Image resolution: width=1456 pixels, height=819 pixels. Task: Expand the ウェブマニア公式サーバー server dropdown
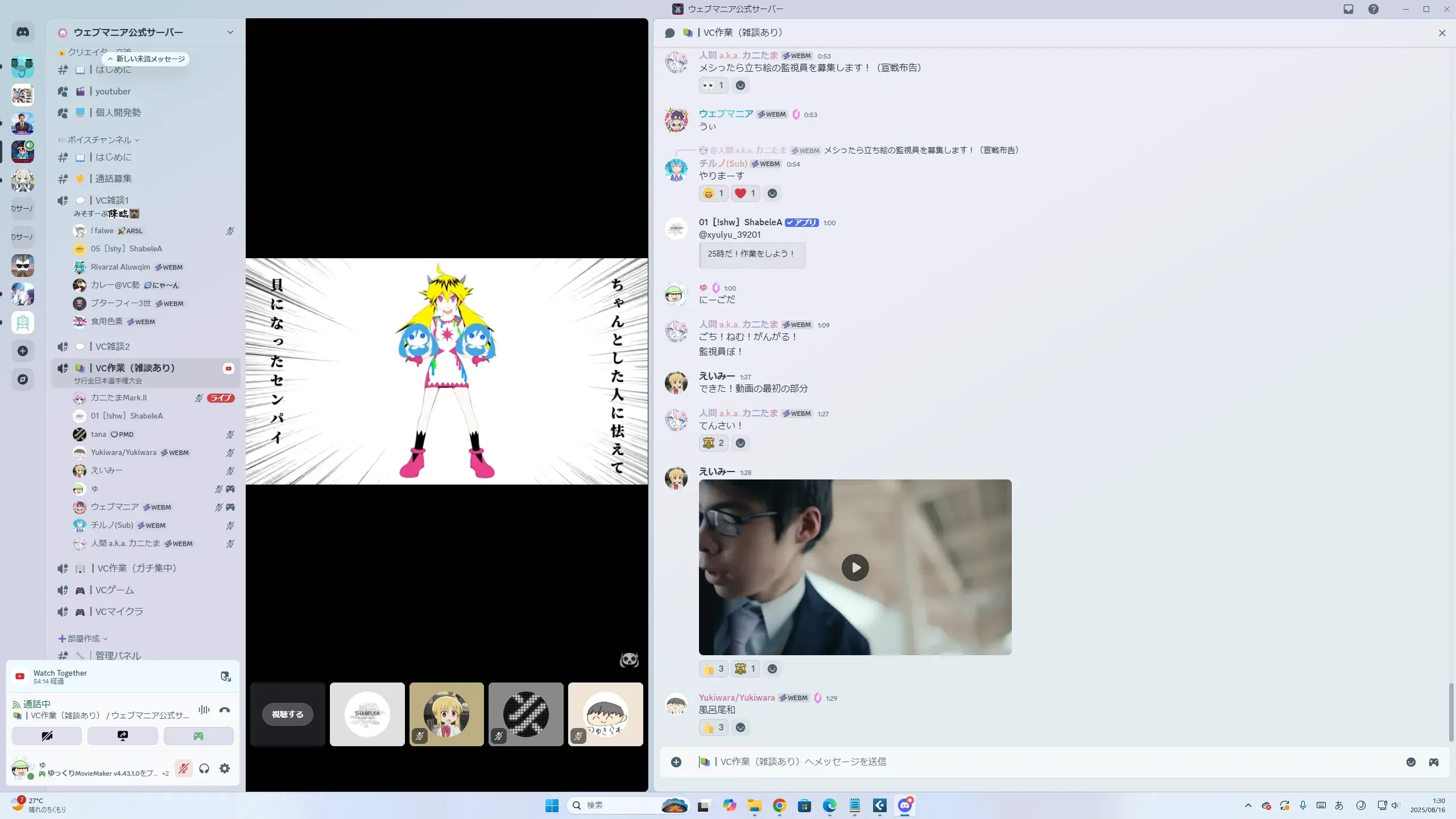(x=230, y=32)
